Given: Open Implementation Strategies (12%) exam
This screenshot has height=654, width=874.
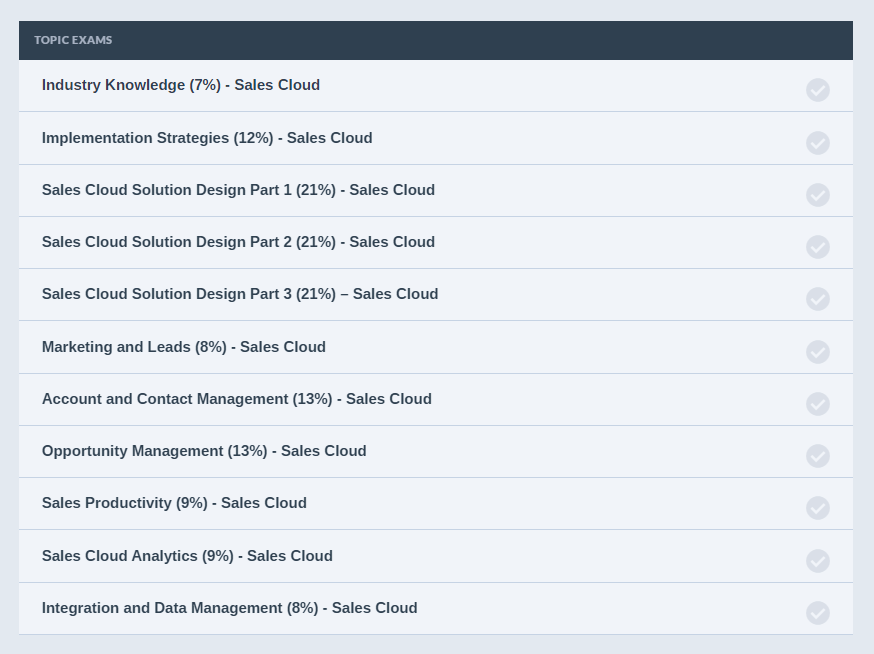Looking at the screenshot, I should pos(207,138).
